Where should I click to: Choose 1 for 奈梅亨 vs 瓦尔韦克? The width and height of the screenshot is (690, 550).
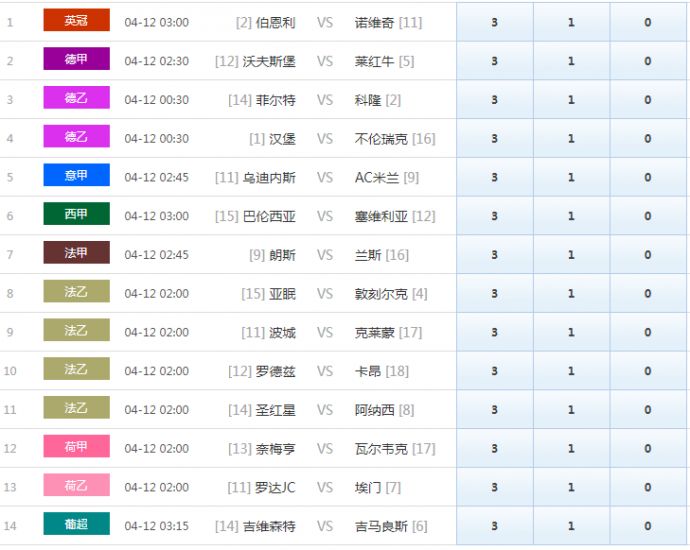(x=571, y=448)
